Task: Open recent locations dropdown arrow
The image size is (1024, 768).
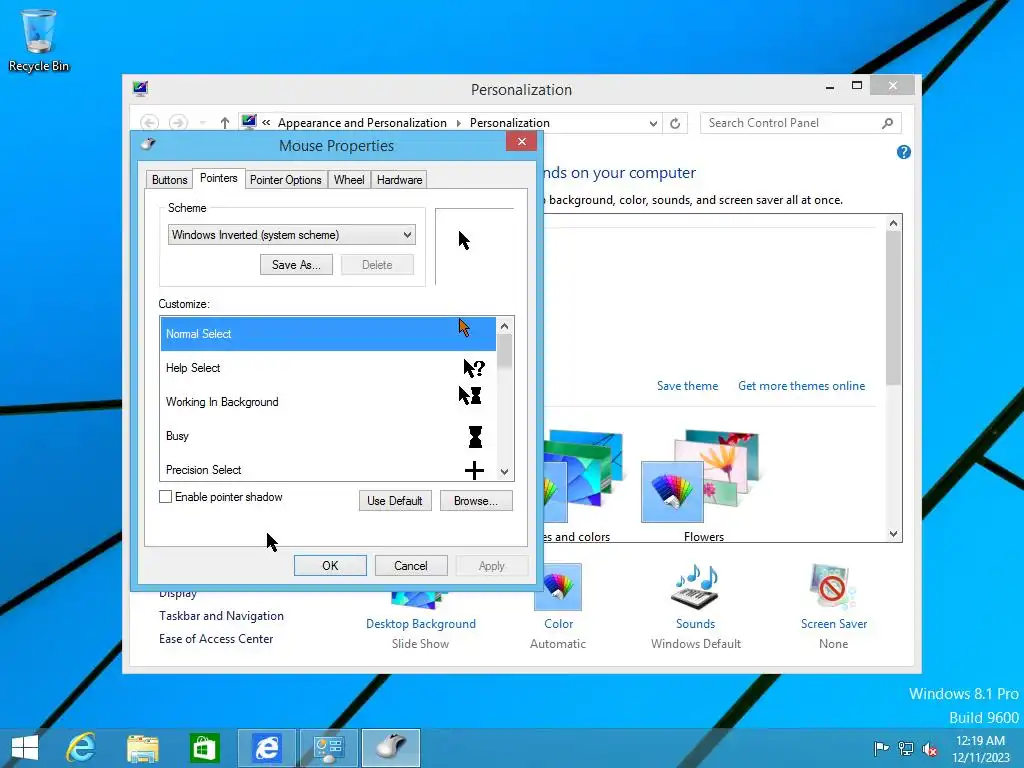Action: [x=202, y=123]
